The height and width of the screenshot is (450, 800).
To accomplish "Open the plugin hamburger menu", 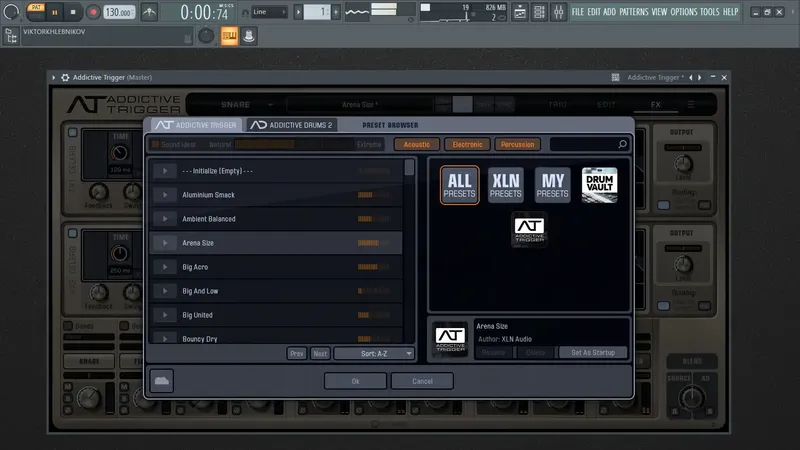I will pyautogui.click(x=691, y=105).
